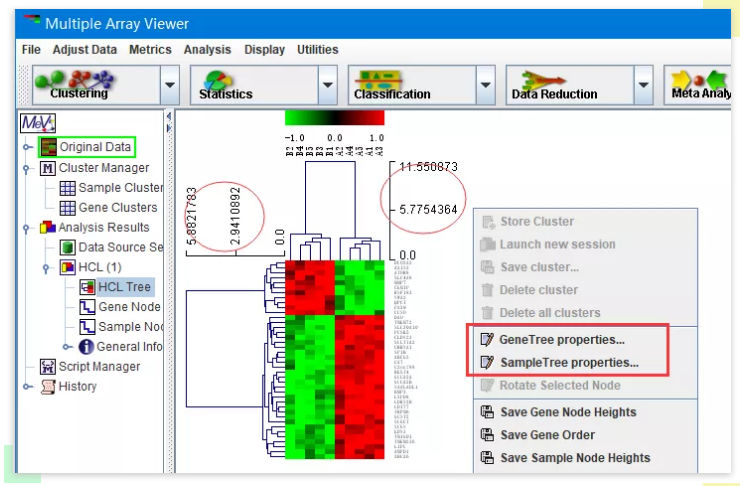
Task: Open the Data Reduction dropdown arrow
Action: click(x=642, y=87)
